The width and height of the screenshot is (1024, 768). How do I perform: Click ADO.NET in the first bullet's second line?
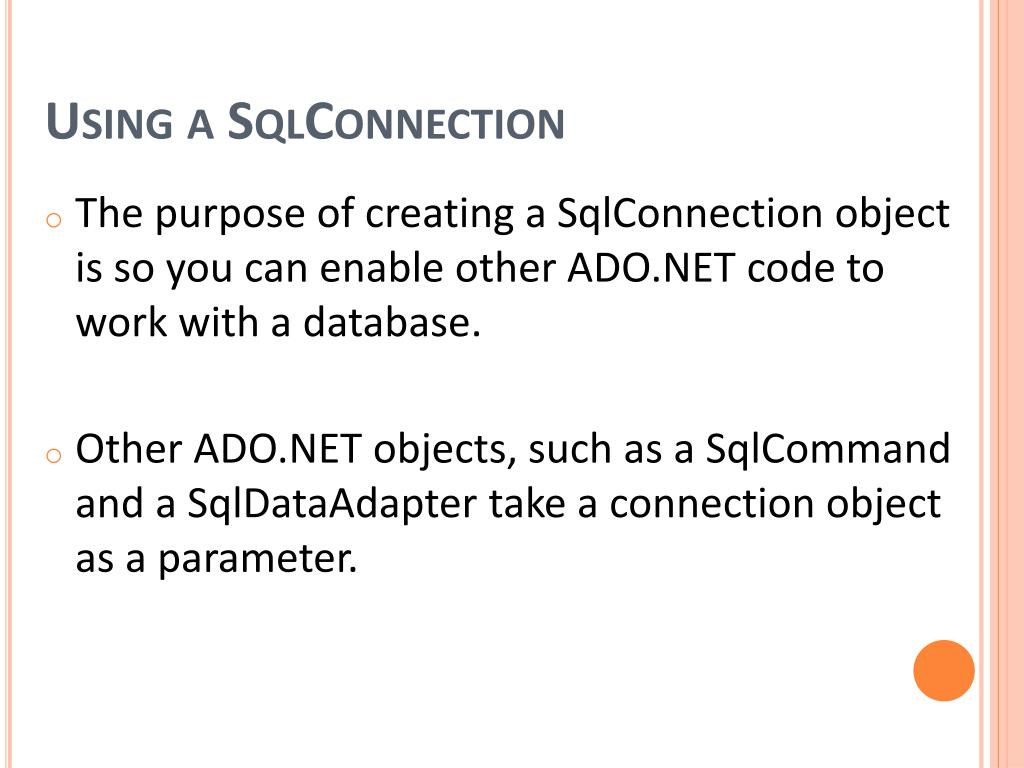pos(651,268)
